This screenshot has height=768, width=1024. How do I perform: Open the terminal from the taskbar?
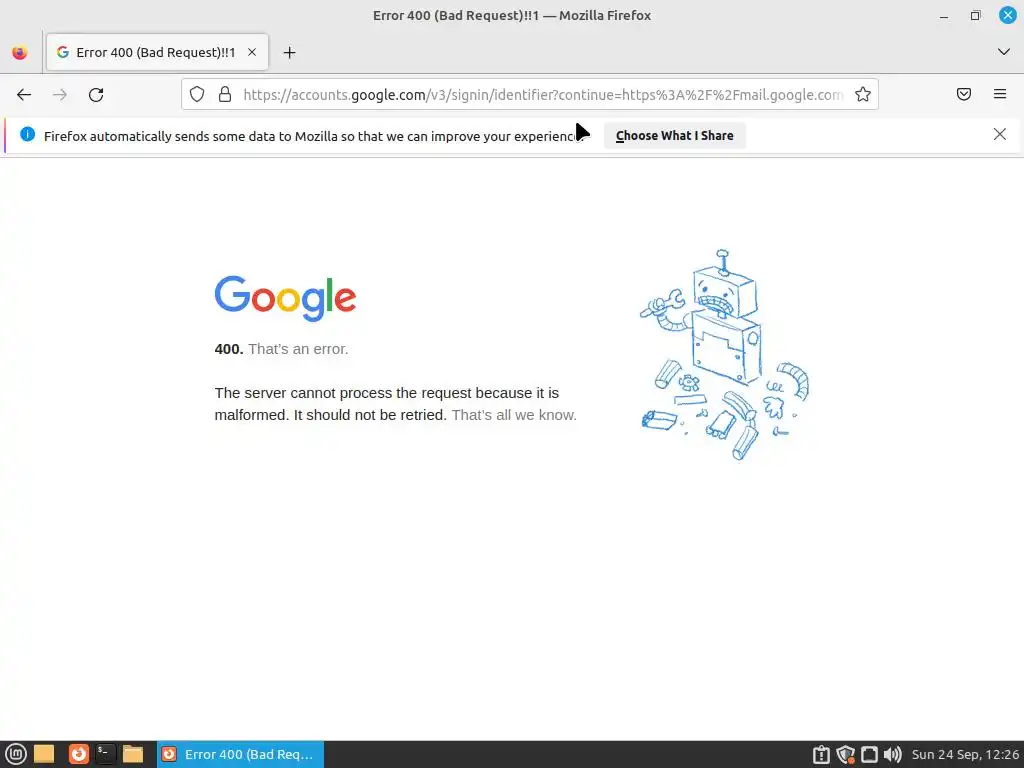click(104, 754)
